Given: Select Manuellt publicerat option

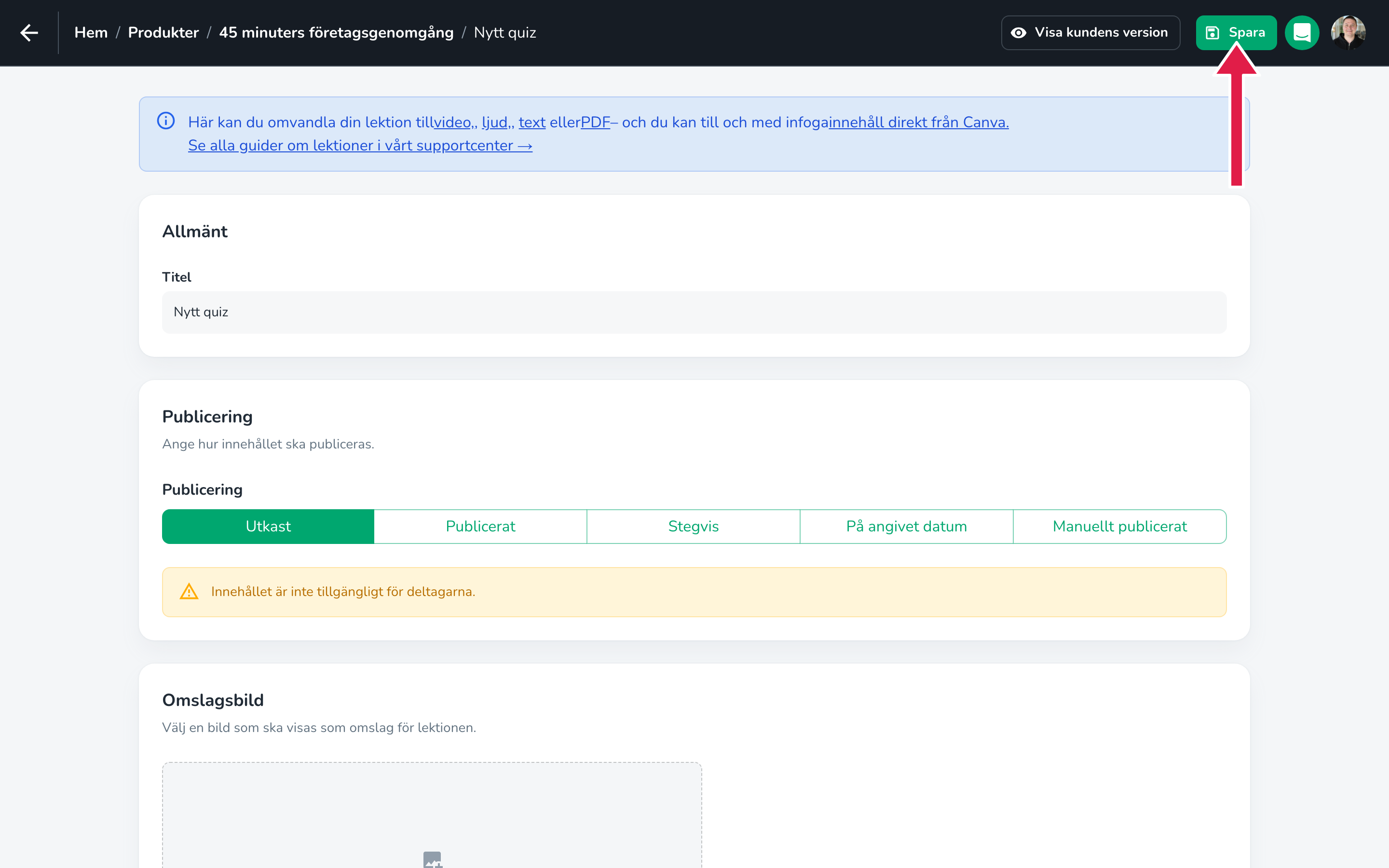Looking at the screenshot, I should pos(1120,527).
